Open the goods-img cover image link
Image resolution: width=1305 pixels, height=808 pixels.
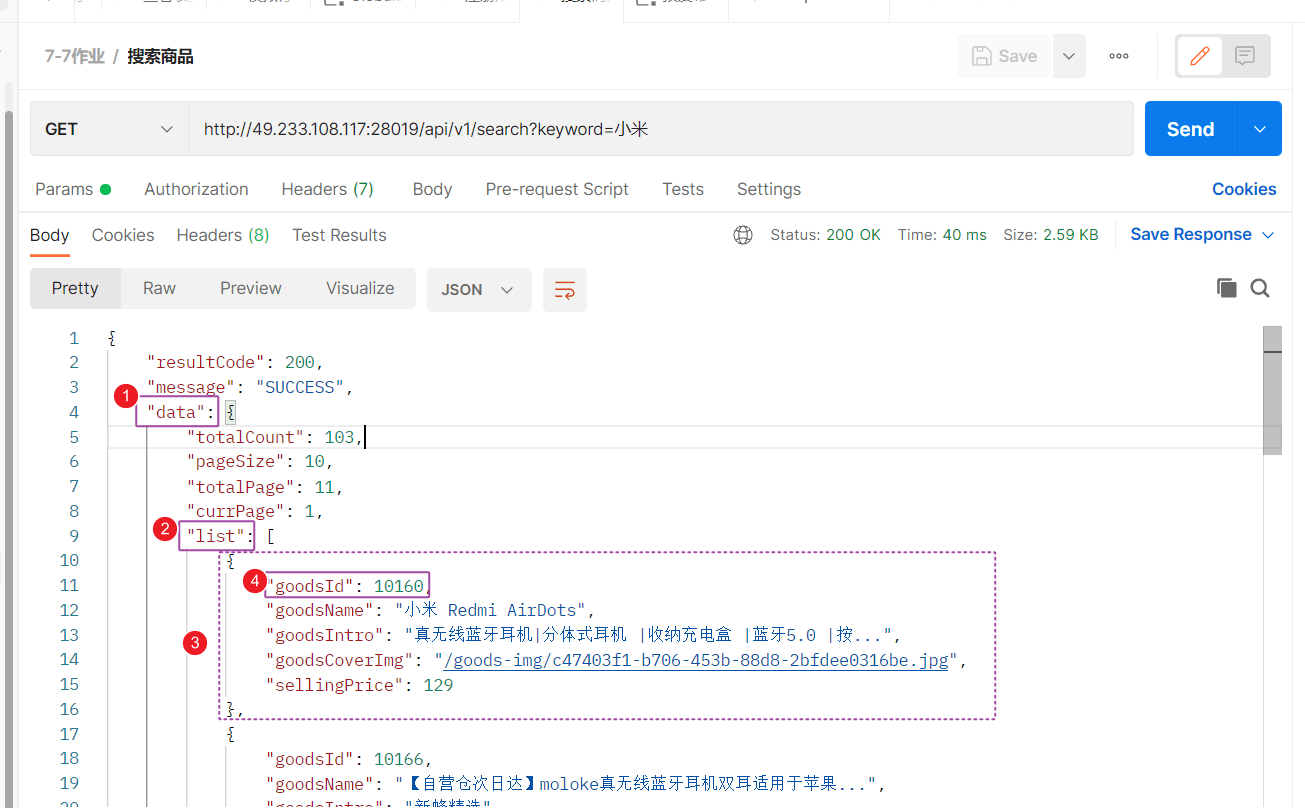(696, 660)
